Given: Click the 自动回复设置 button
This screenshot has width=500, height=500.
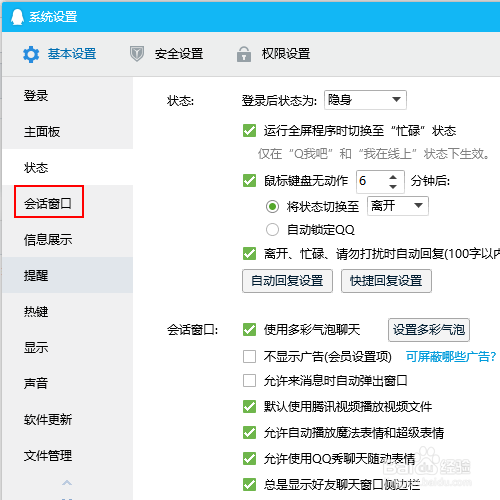Looking at the screenshot, I should 287,281.
